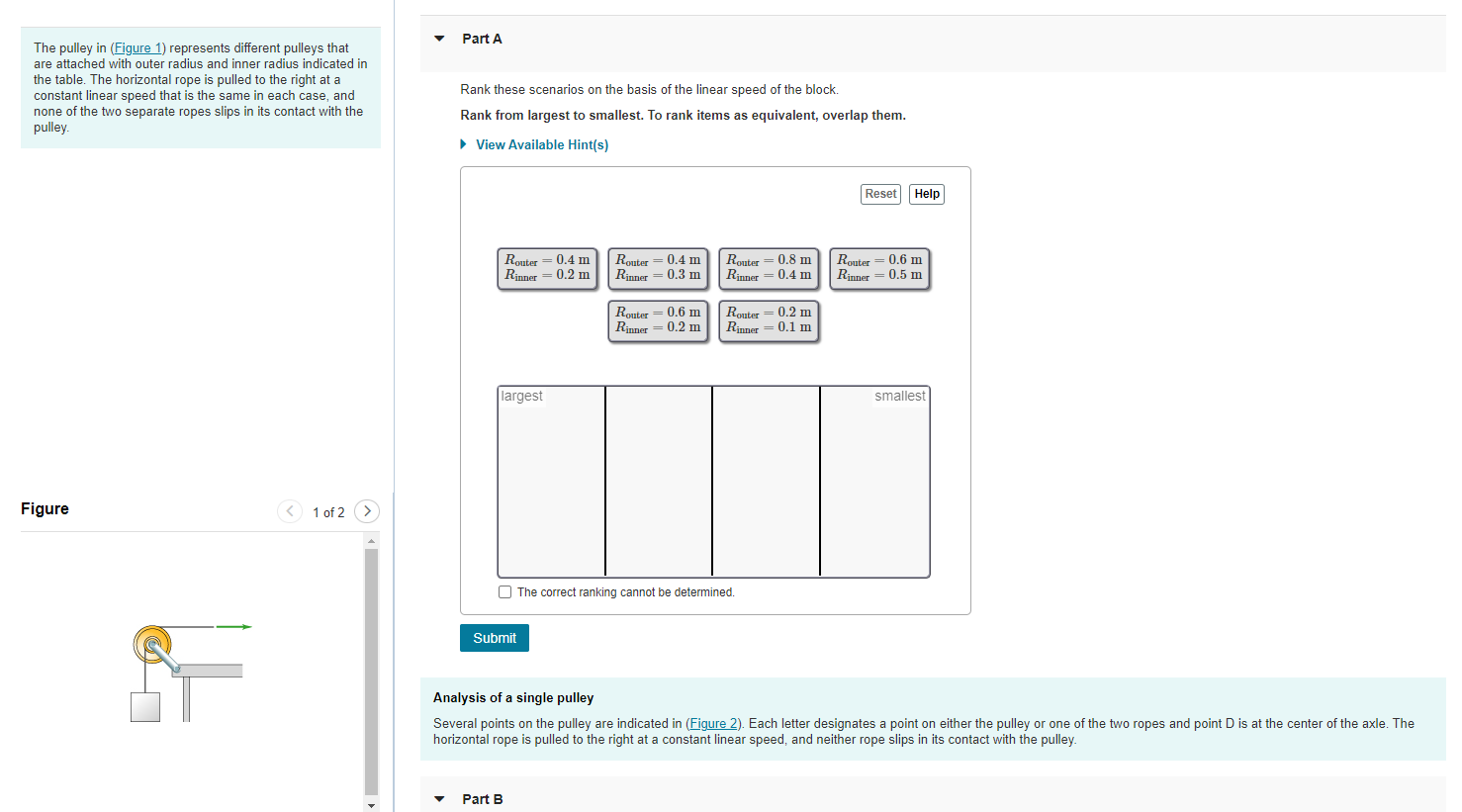Click scroll-up arrow of figure scrollbar

click(x=372, y=540)
